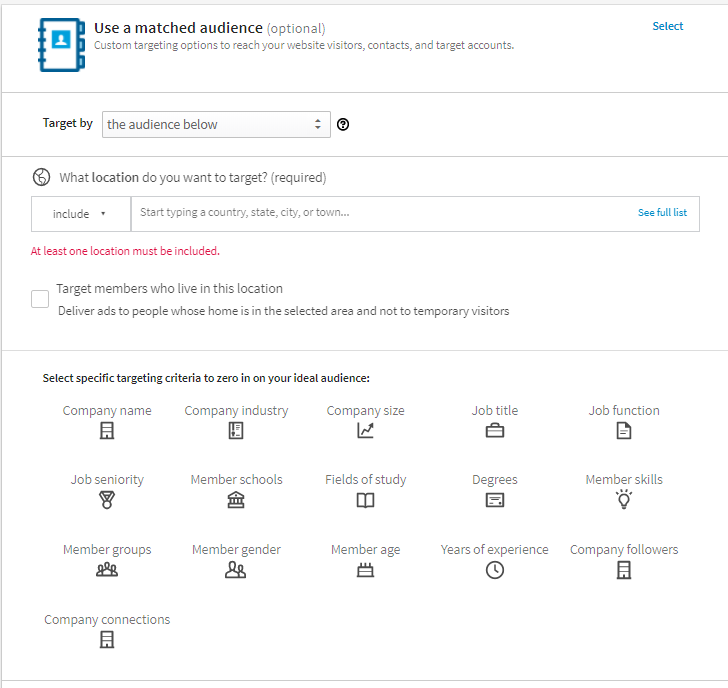
Task: Expand the include location dropdown
Action: 81,214
